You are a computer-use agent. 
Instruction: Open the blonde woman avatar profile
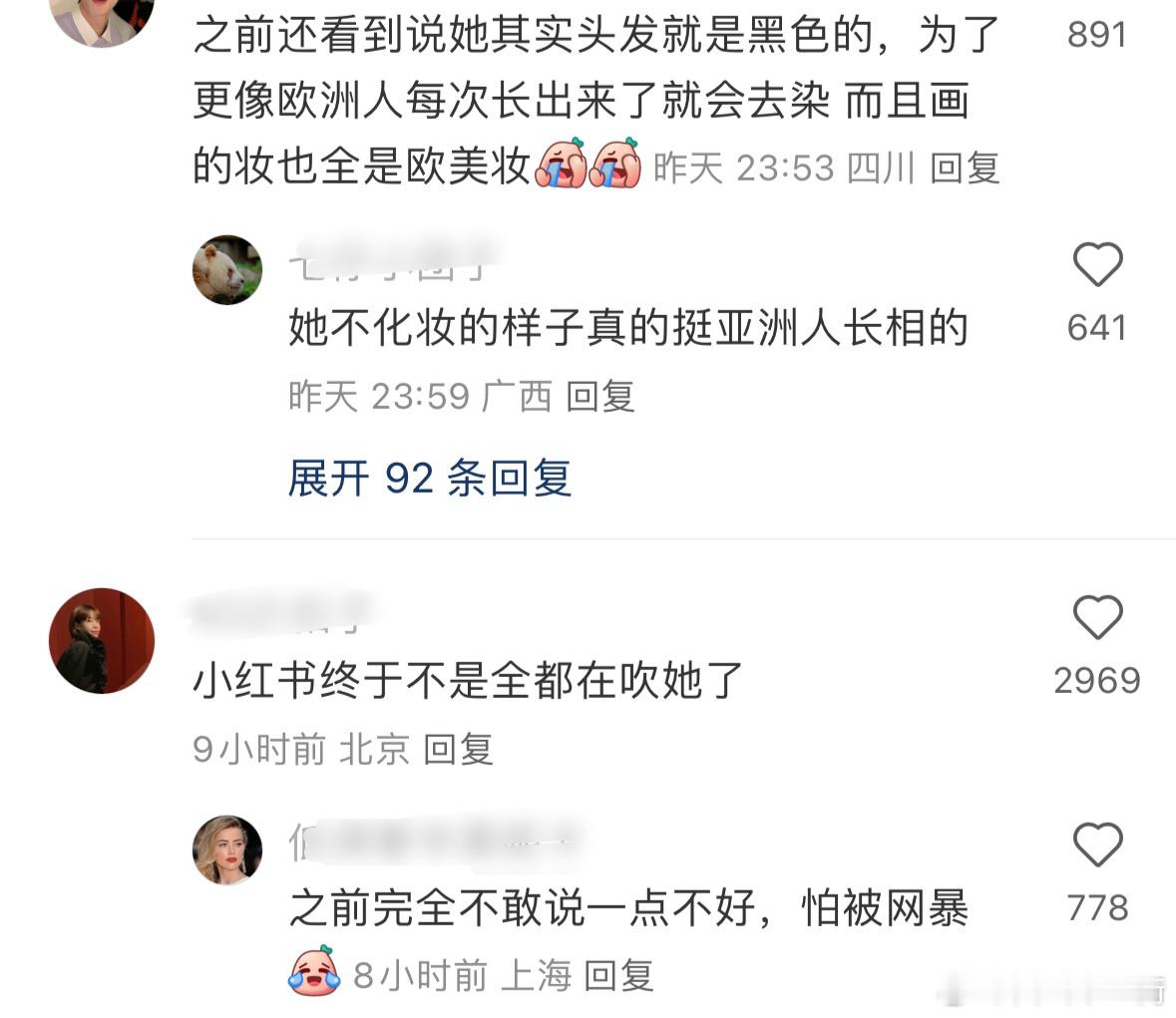(x=227, y=850)
